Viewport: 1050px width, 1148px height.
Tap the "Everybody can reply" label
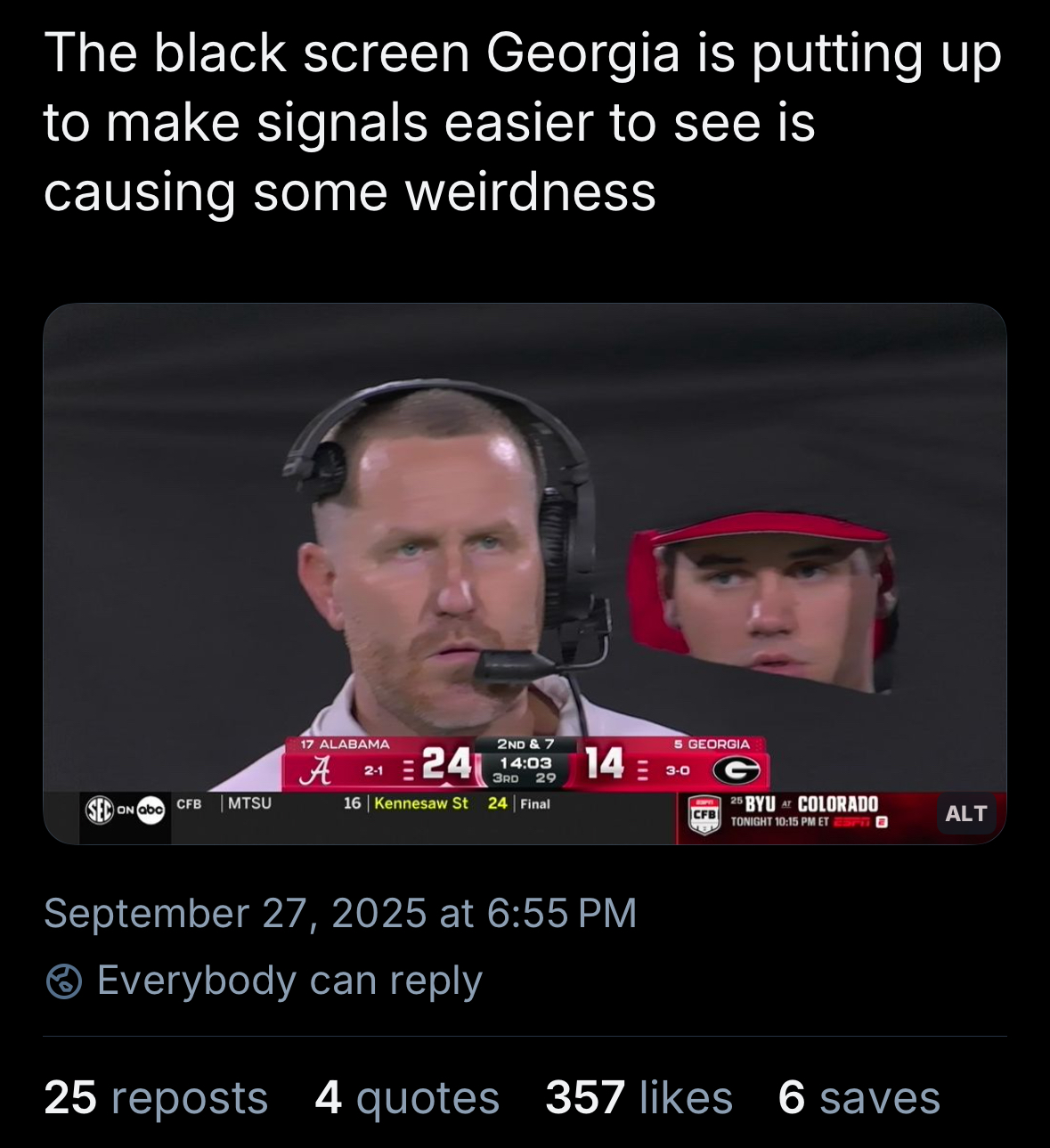pyautogui.click(x=289, y=981)
